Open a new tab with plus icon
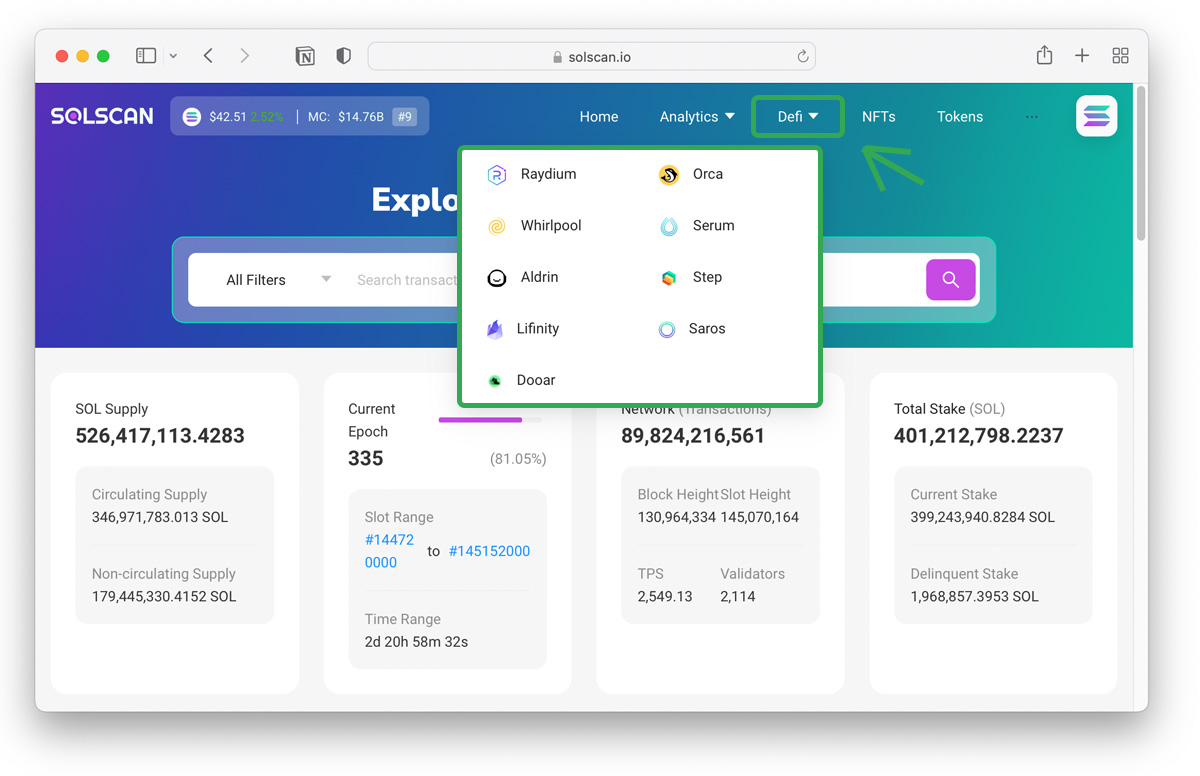Image resolution: width=1200 pixels, height=776 pixels. coord(1082,56)
